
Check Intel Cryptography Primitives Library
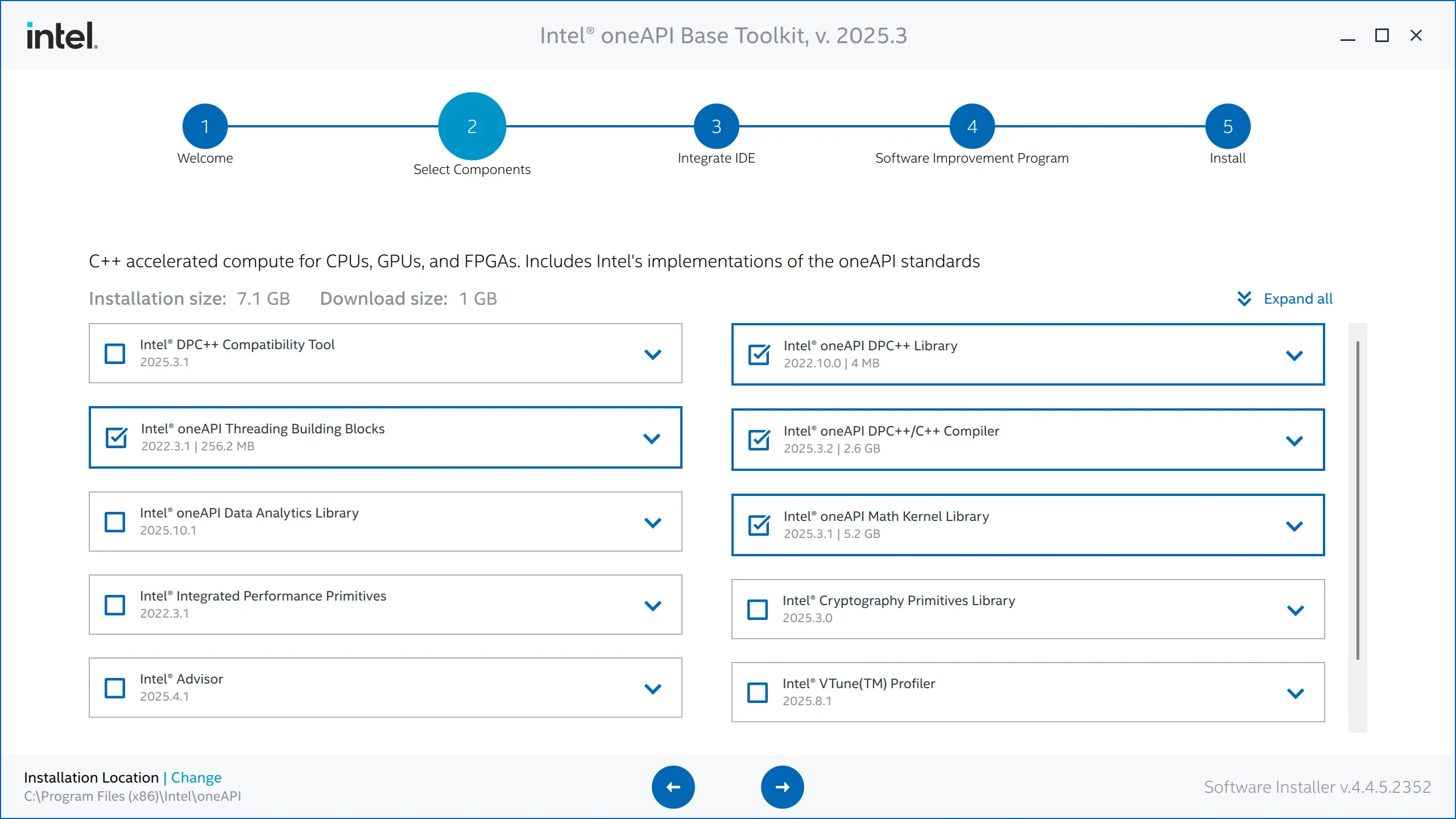(758, 610)
